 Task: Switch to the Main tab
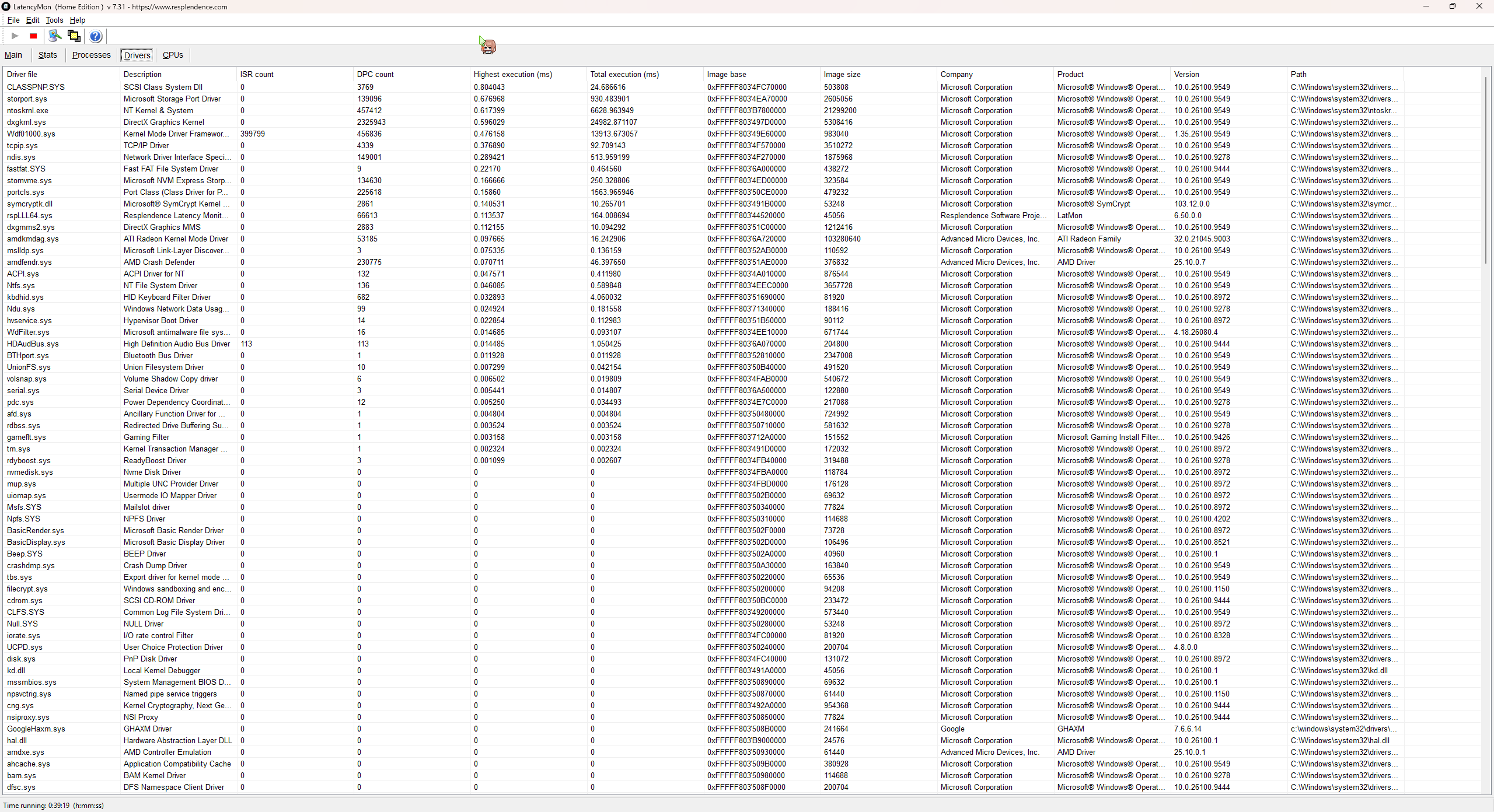point(13,55)
